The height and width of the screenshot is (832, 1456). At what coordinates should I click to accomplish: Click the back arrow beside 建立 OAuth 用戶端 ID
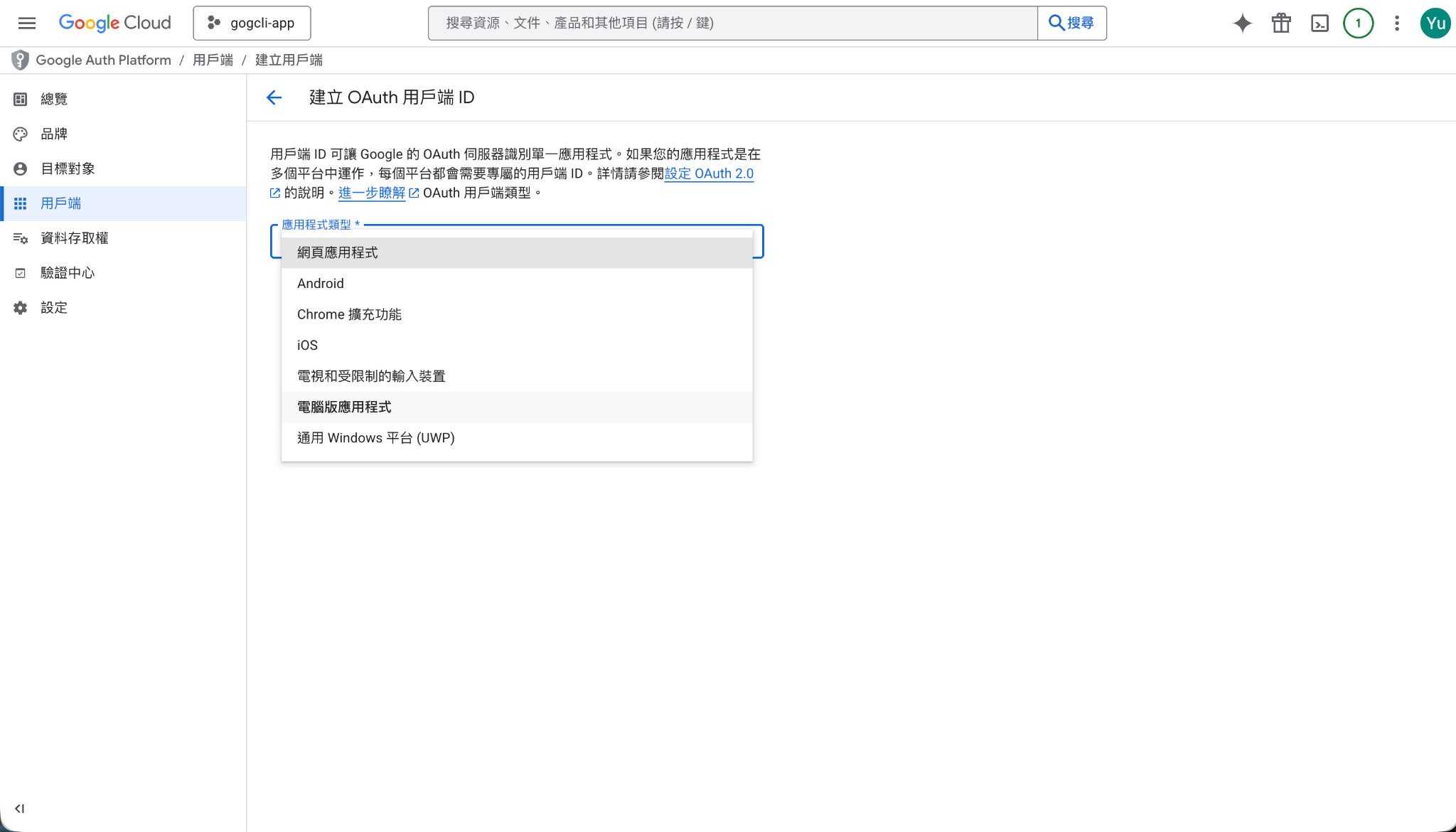[274, 97]
